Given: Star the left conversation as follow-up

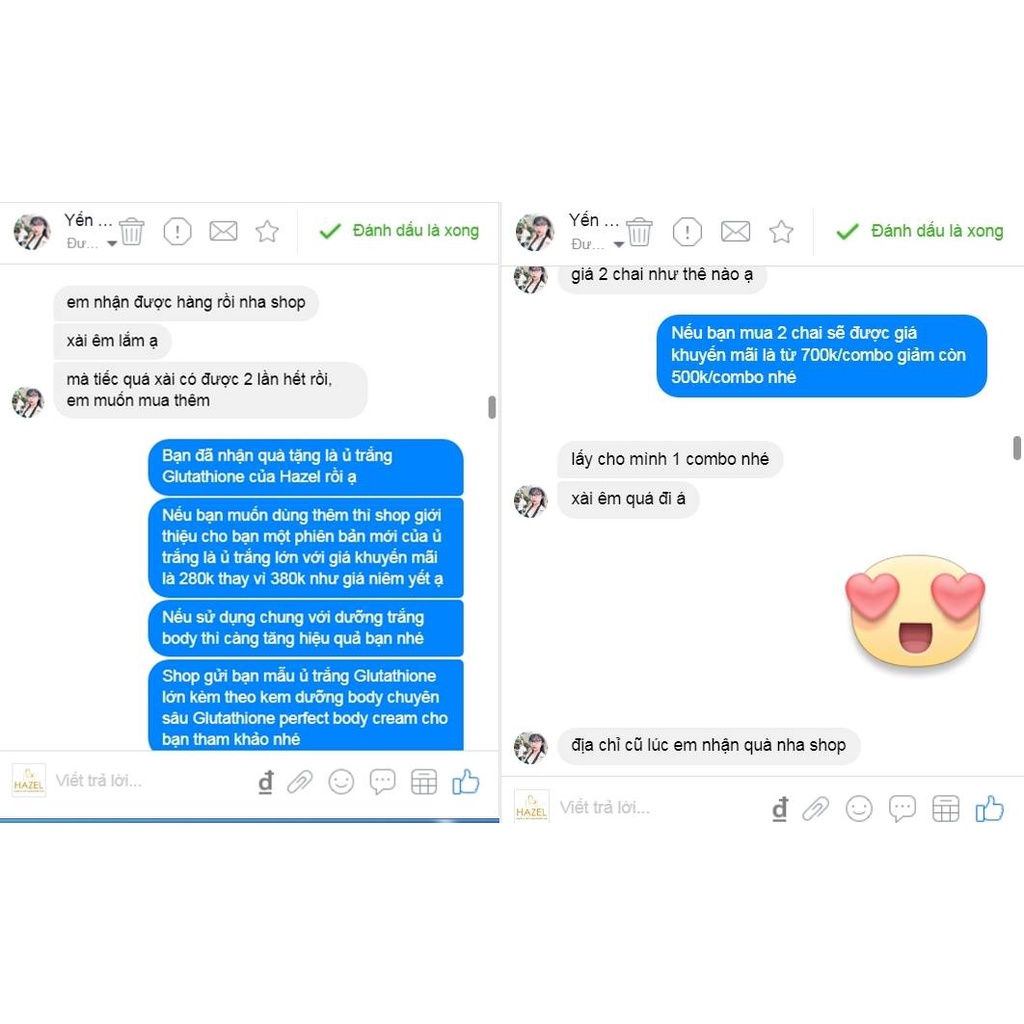Looking at the screenshot, I should click(267, 231).
